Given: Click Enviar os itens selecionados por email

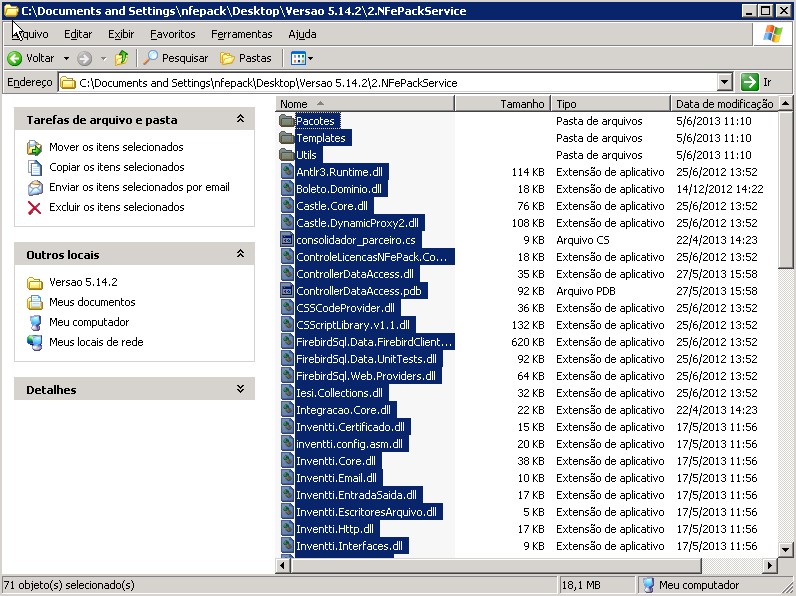Looking at the screenshot, I should (139, 187).
